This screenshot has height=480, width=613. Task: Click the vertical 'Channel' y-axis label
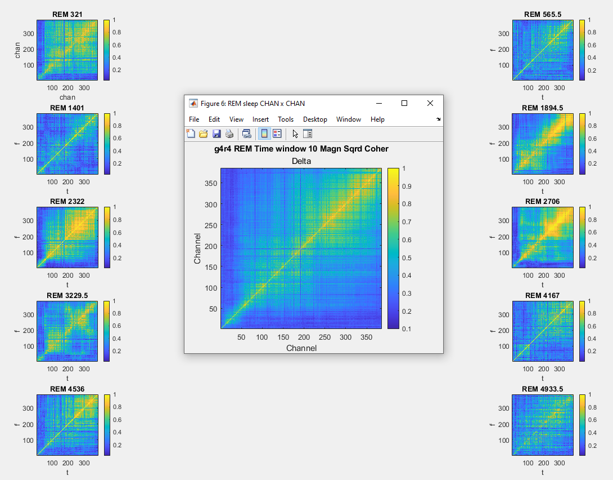197,249
